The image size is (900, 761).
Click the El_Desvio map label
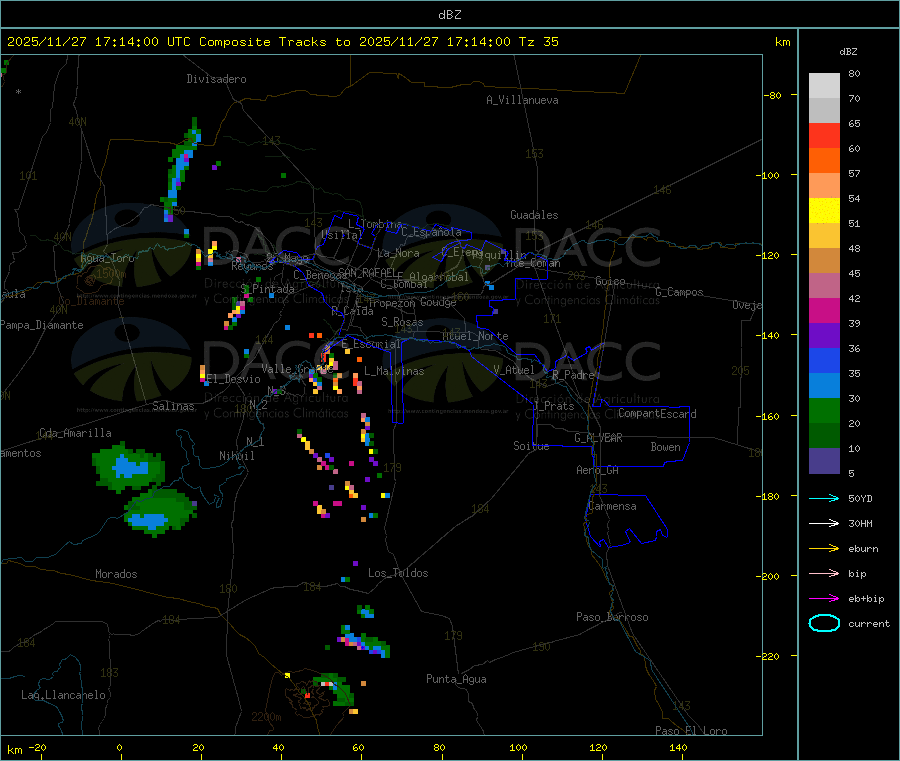pos(234,379)
